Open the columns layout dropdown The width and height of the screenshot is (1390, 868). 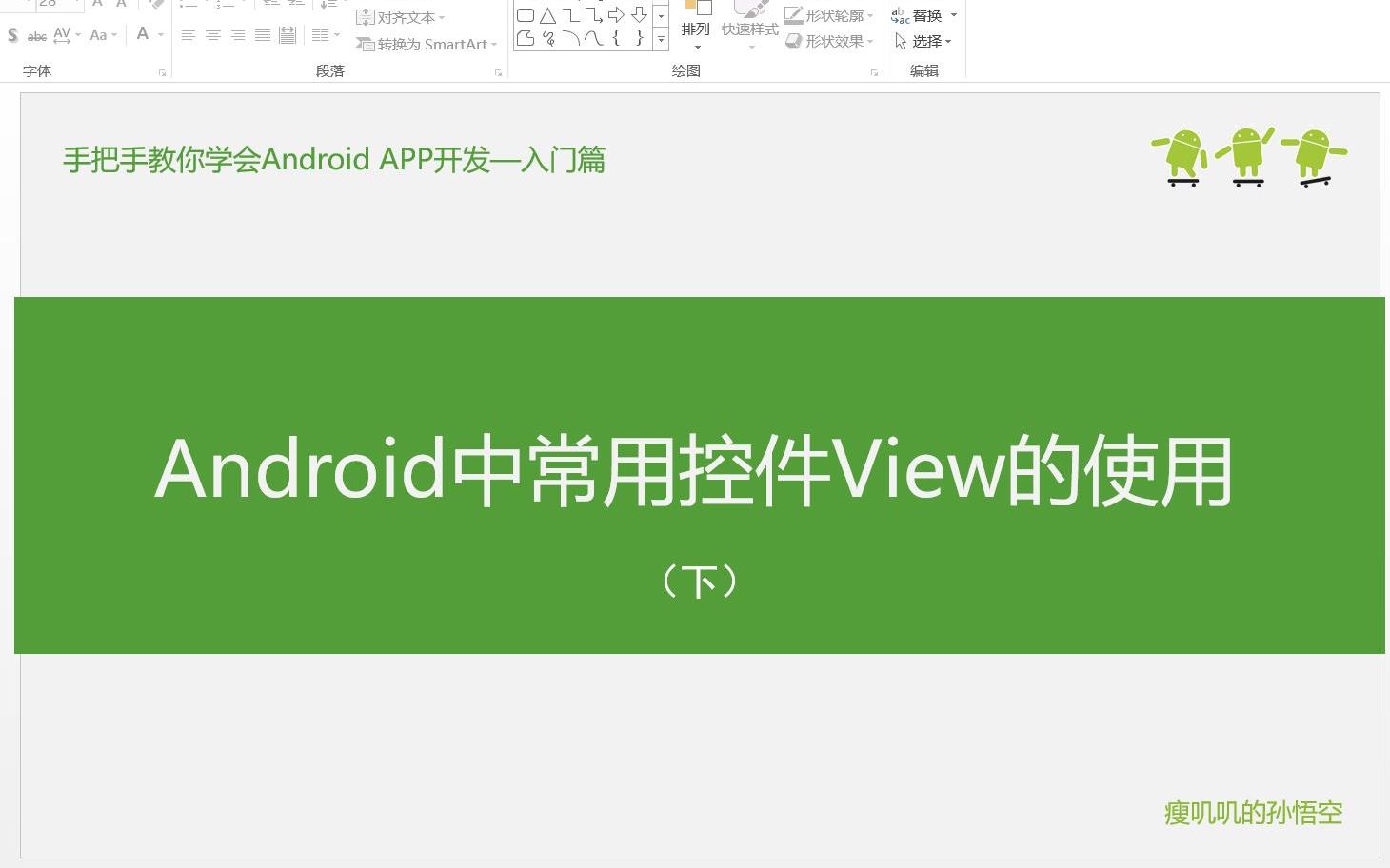click(x=326, y=35)
